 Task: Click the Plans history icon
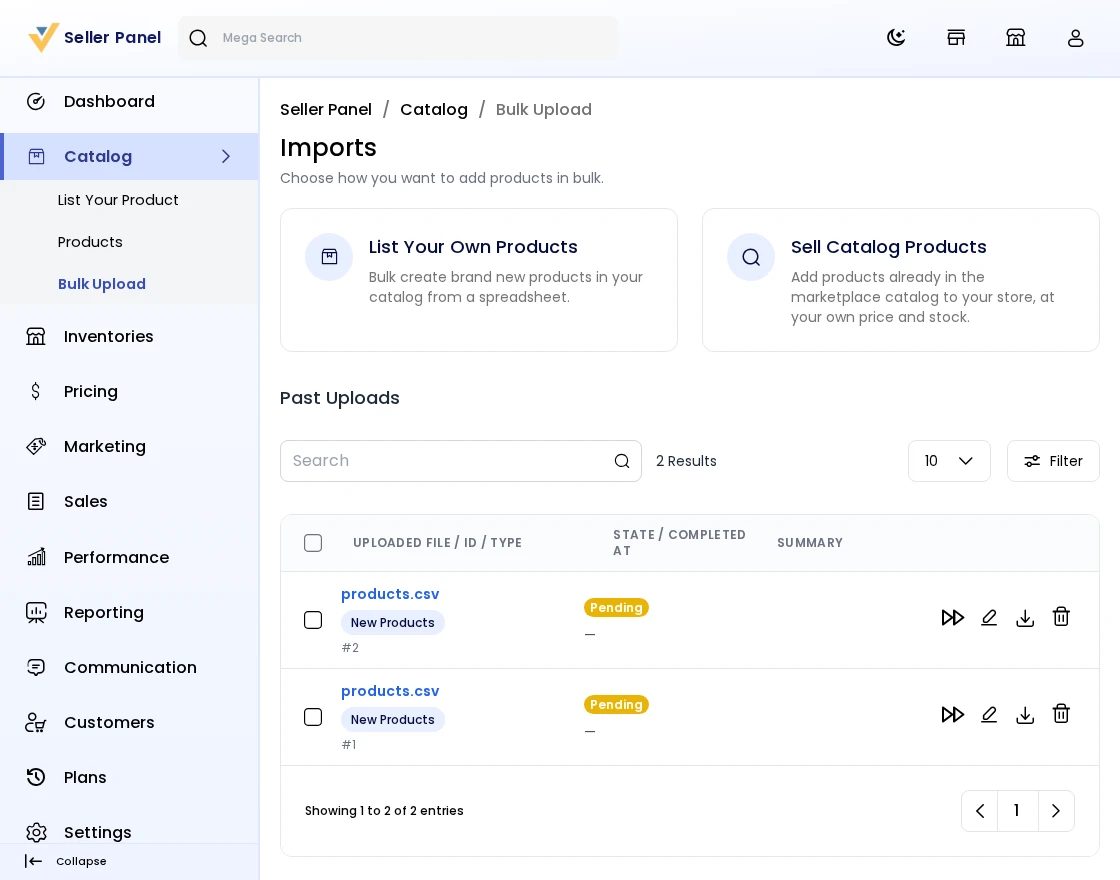[36, 777]
